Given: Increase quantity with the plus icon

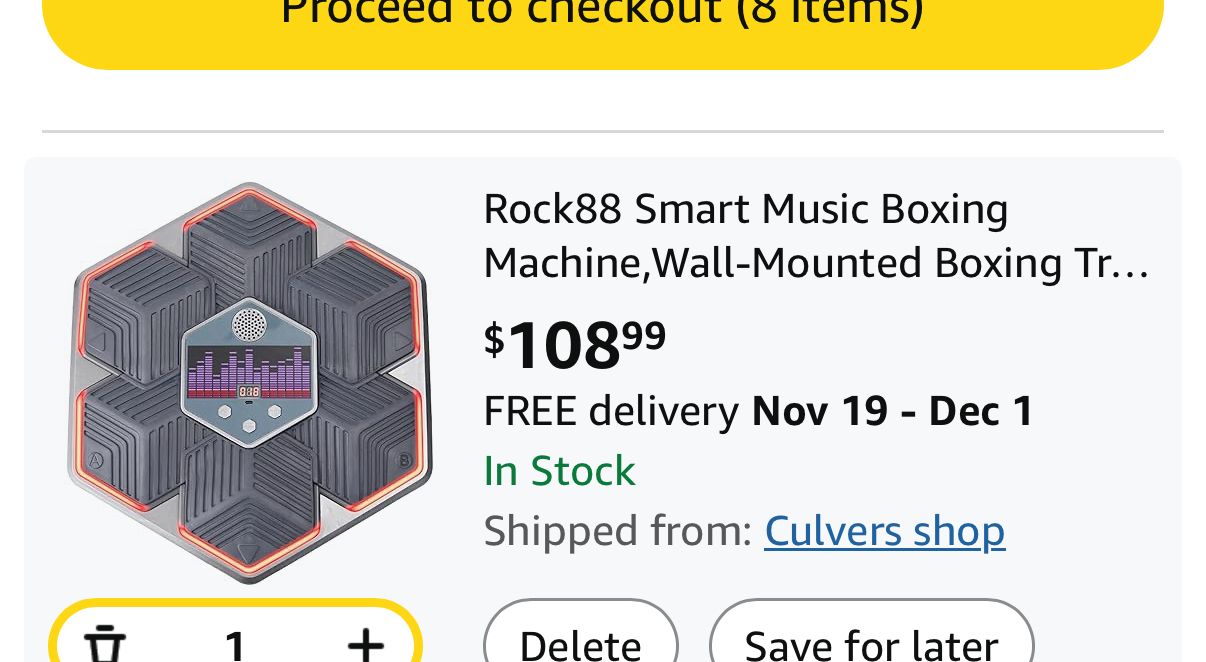Looking at the screenshot, I should 366,643.
